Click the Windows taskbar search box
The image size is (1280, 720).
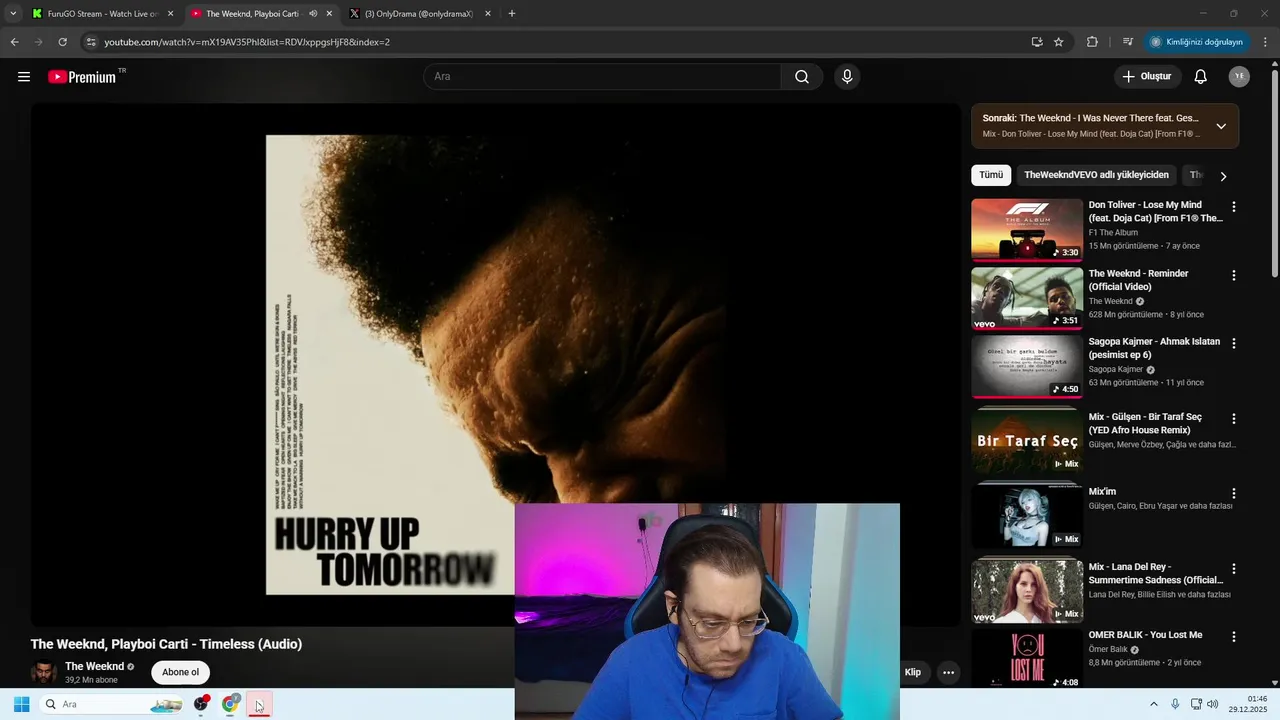tap(112, 704)
